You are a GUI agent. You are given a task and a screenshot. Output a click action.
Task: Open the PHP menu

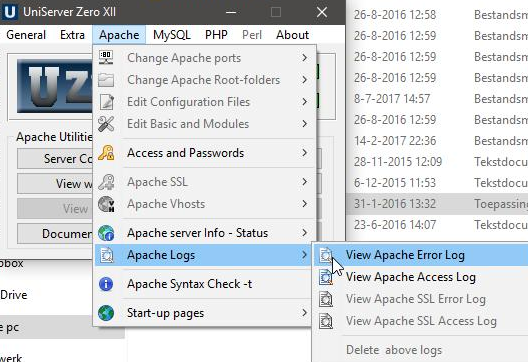216,35
